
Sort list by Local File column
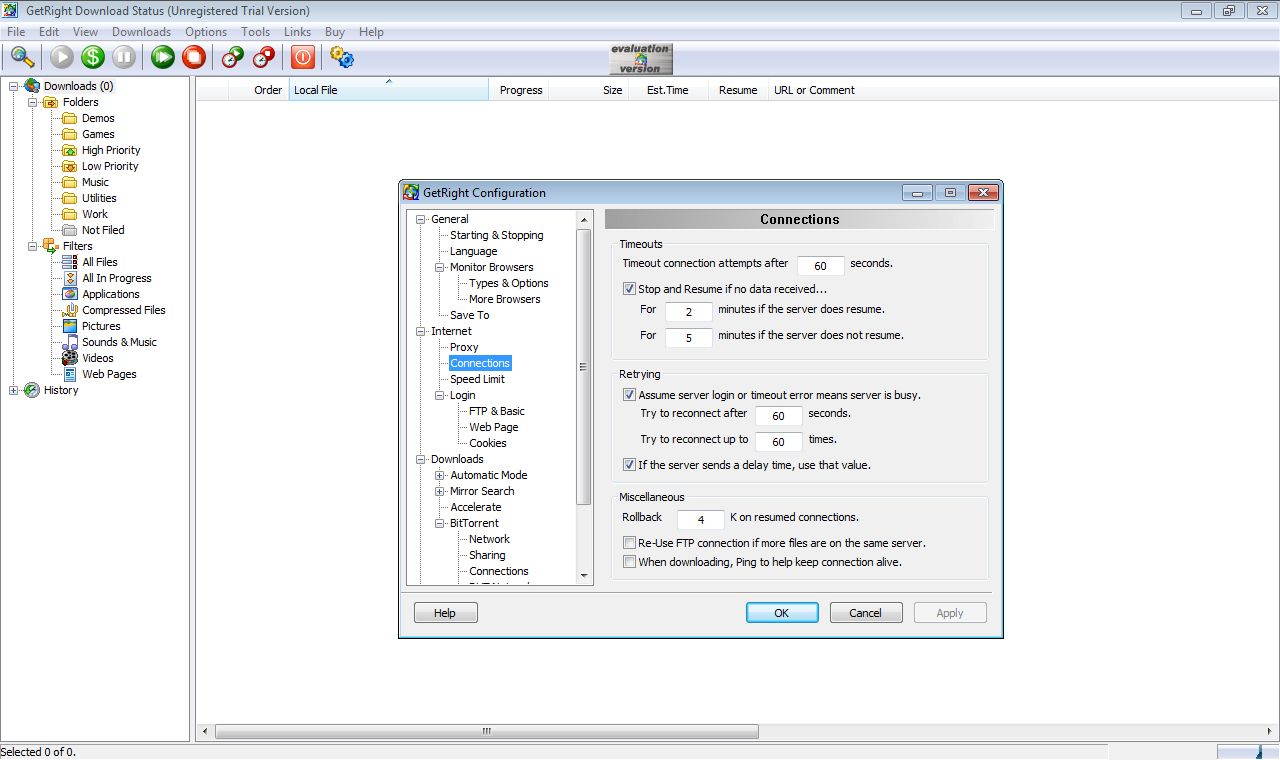click(x=388, y=90)
